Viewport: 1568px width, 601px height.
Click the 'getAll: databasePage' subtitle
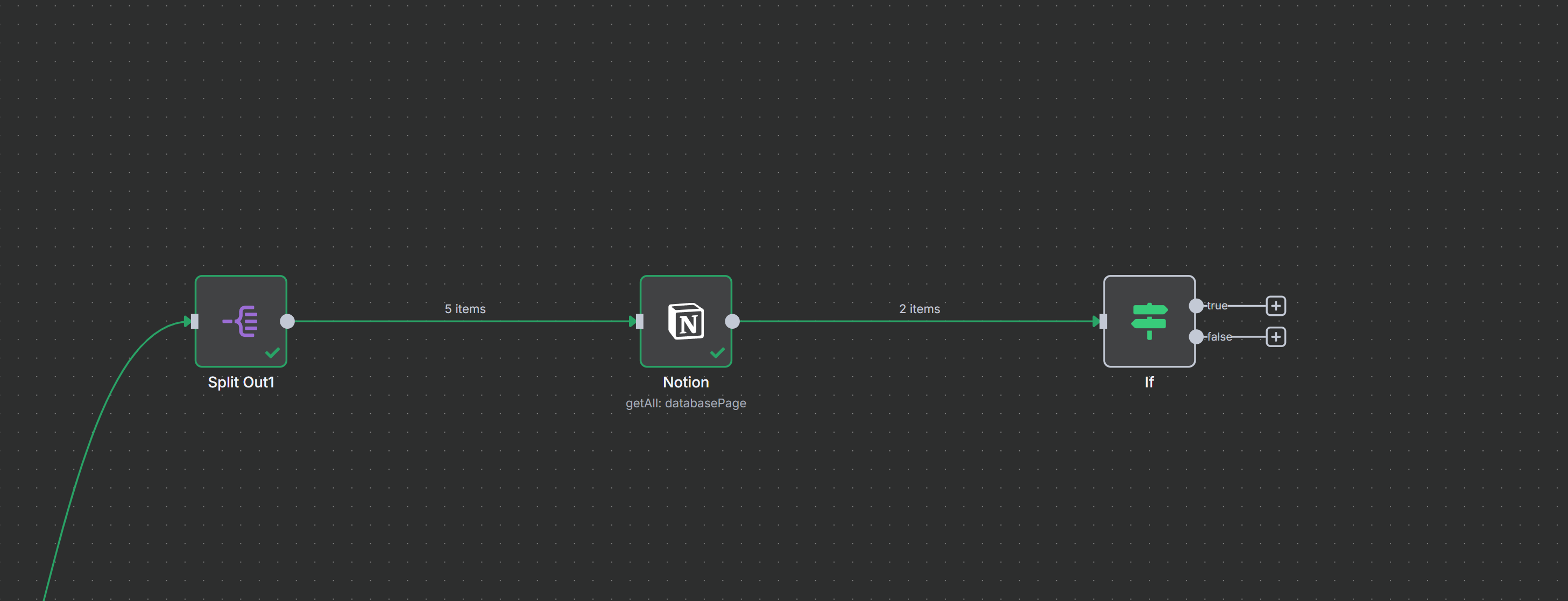(686, 403)
